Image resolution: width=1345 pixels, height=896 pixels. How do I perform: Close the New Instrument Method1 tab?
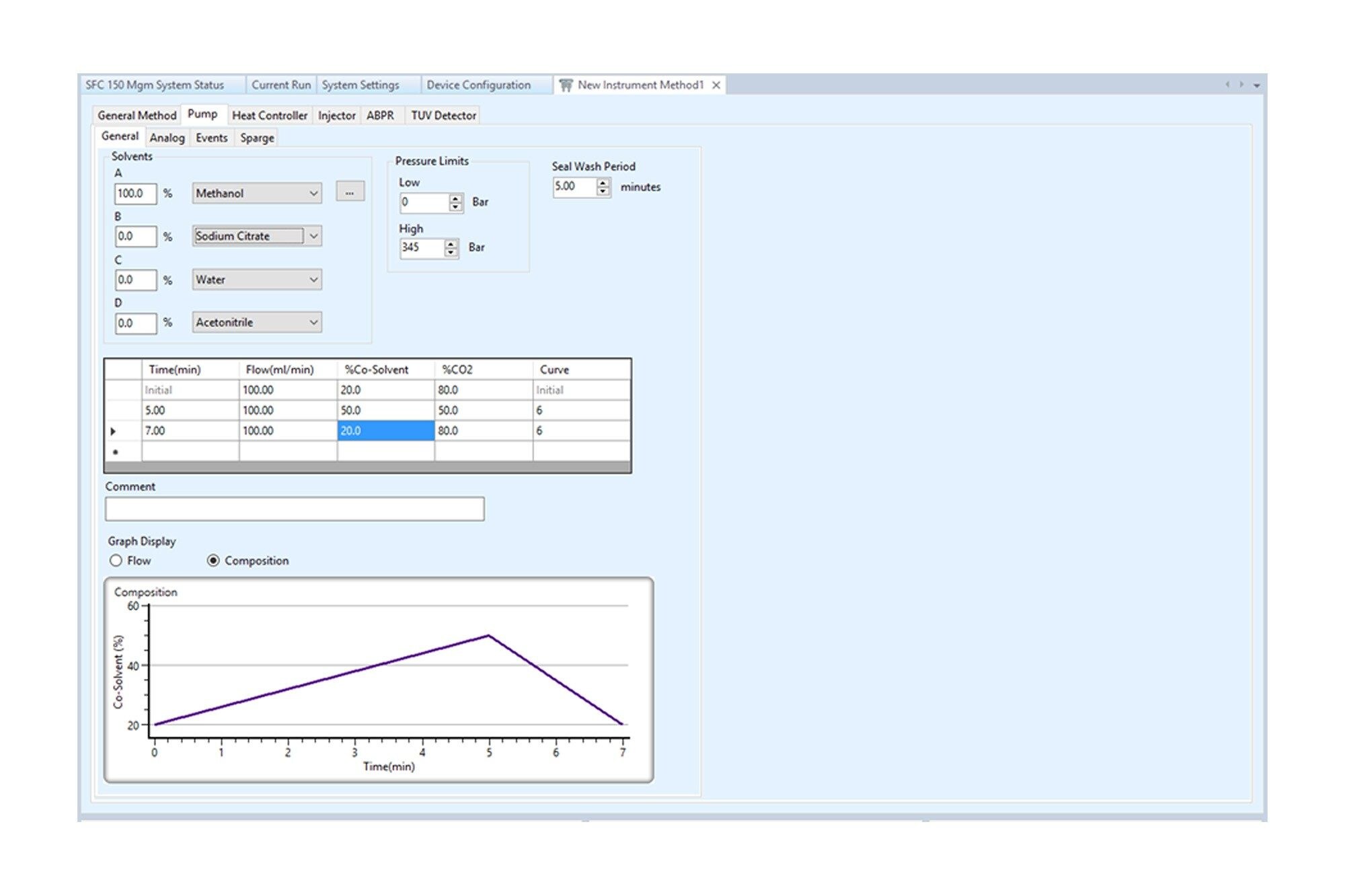point(716,85)
